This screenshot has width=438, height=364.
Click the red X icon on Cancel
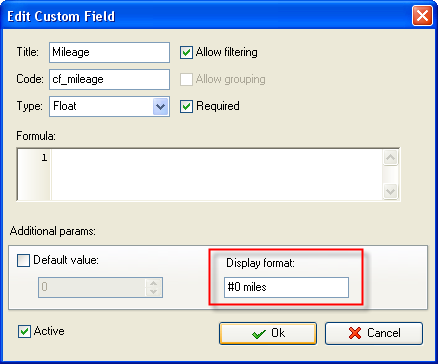pos(355,333)
